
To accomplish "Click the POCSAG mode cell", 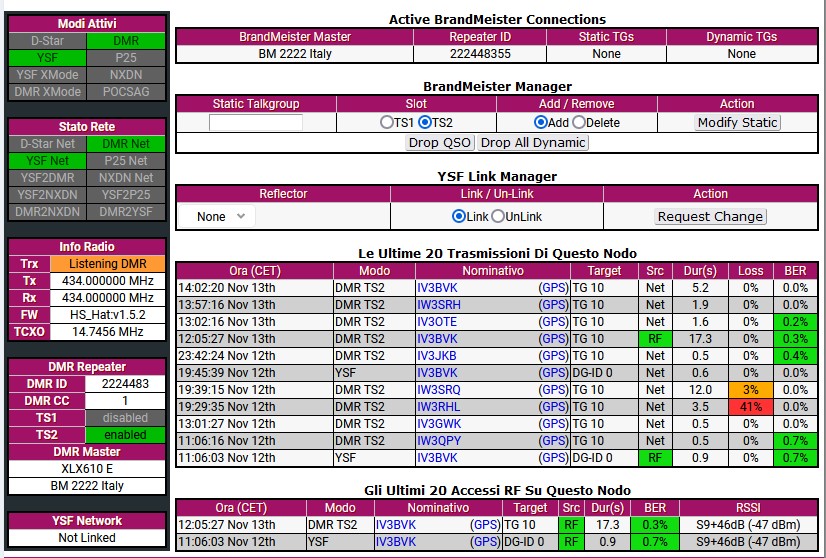I will pos(126,92).
